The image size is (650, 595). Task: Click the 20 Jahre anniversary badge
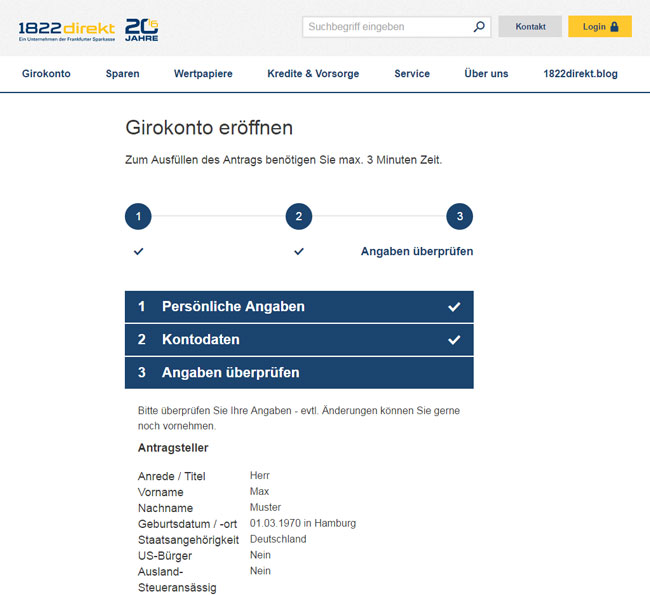142,30
